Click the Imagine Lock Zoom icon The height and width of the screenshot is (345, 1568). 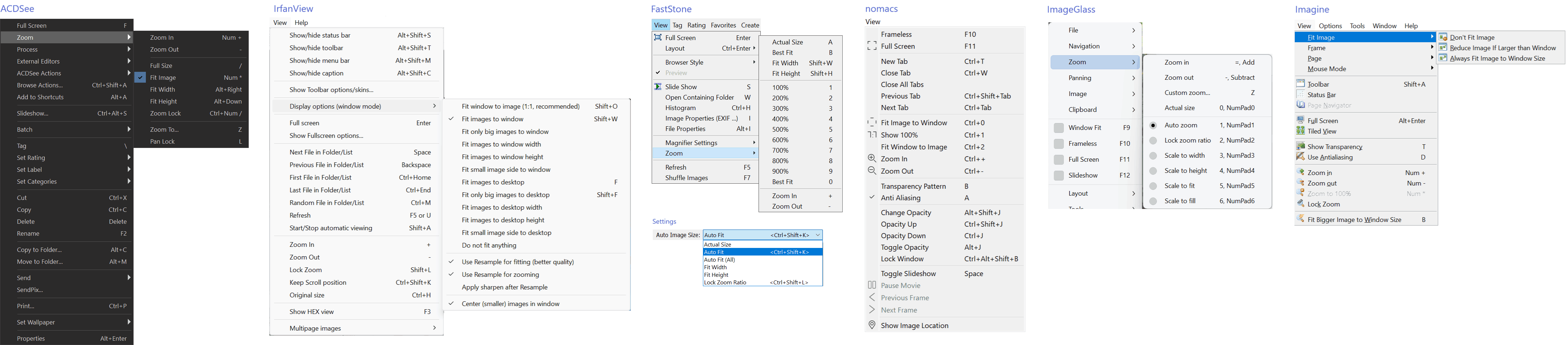(1300, 205)
